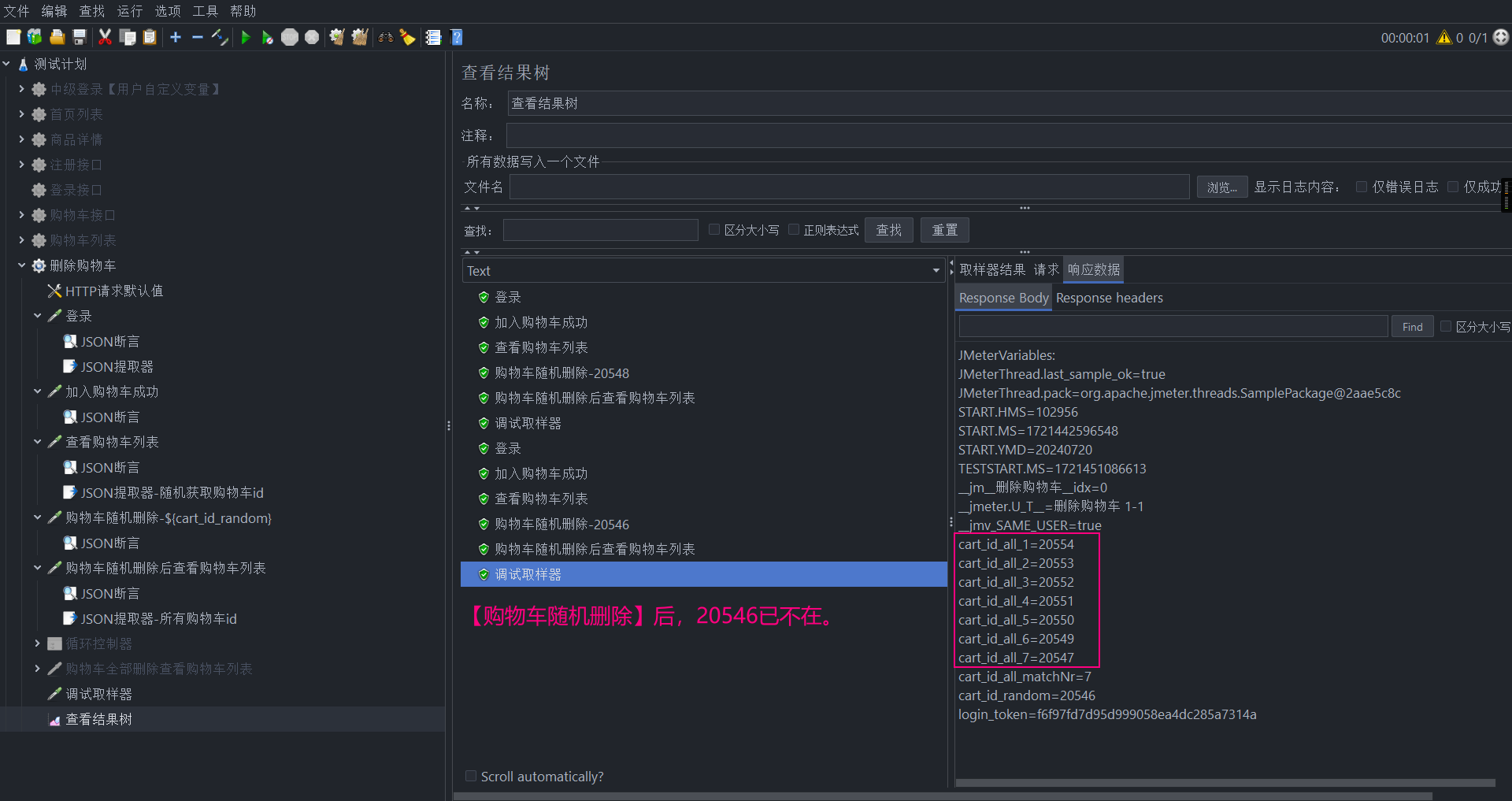Select the Response Body tab
This screenshot has height=801, width=1512.
pyautogui.click(x=1003, y=298)
